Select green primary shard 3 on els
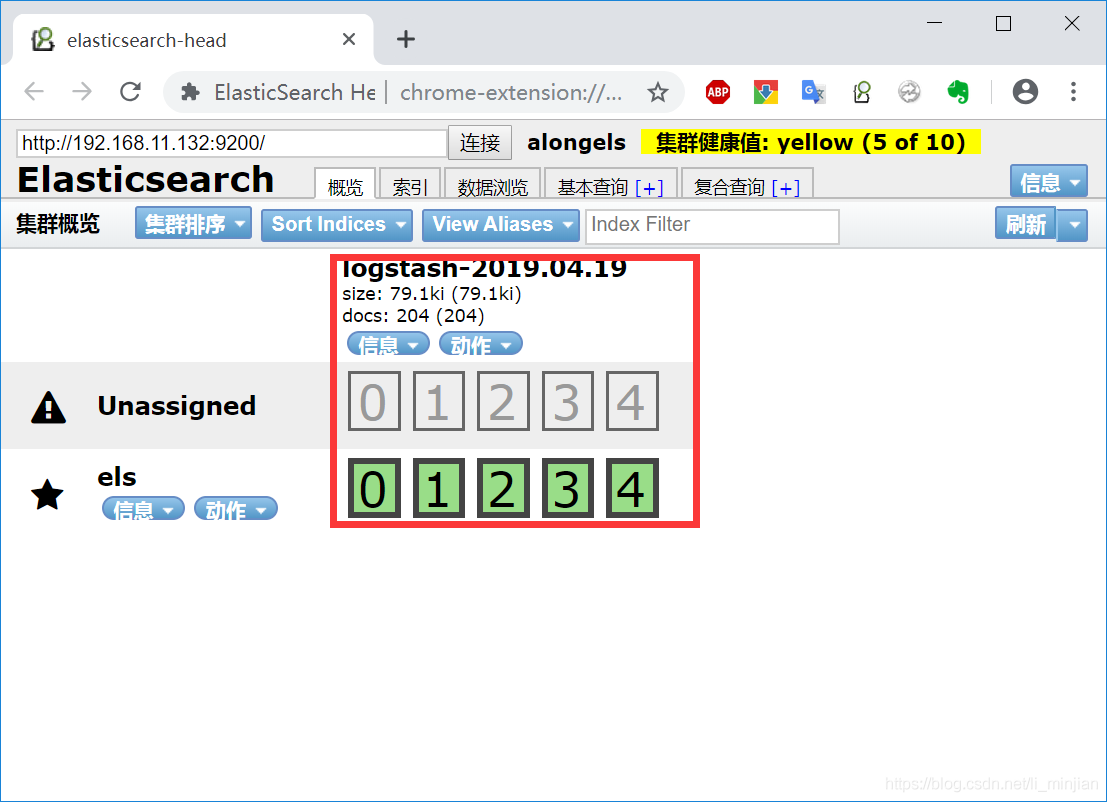The image size is (1107, 802). coord(568,488)
